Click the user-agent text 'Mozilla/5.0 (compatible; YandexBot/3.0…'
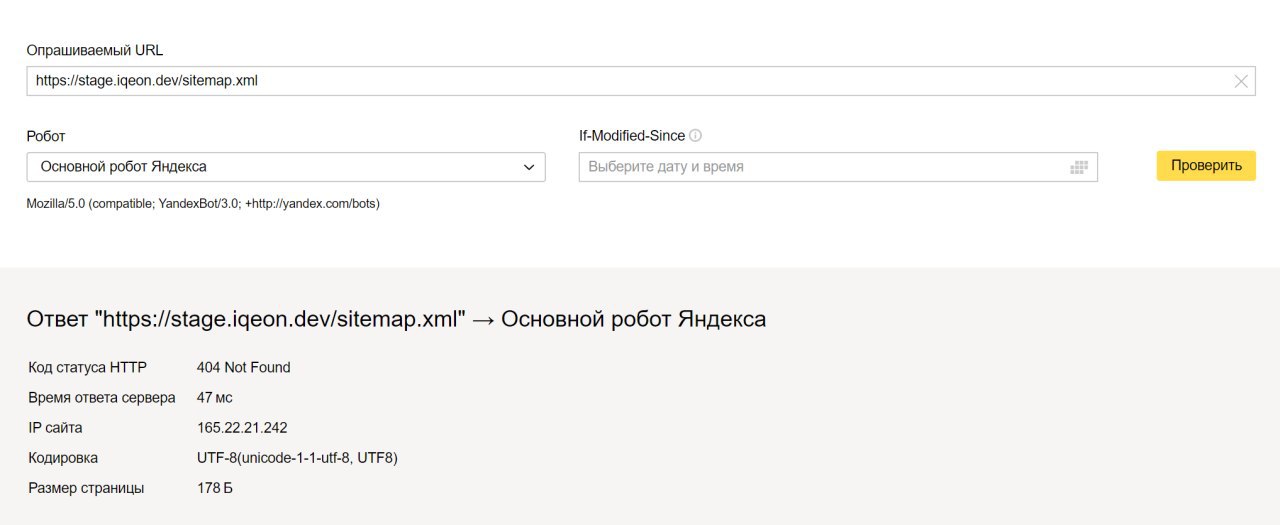This screenshot has height=525, width=1280. (203, 204)
